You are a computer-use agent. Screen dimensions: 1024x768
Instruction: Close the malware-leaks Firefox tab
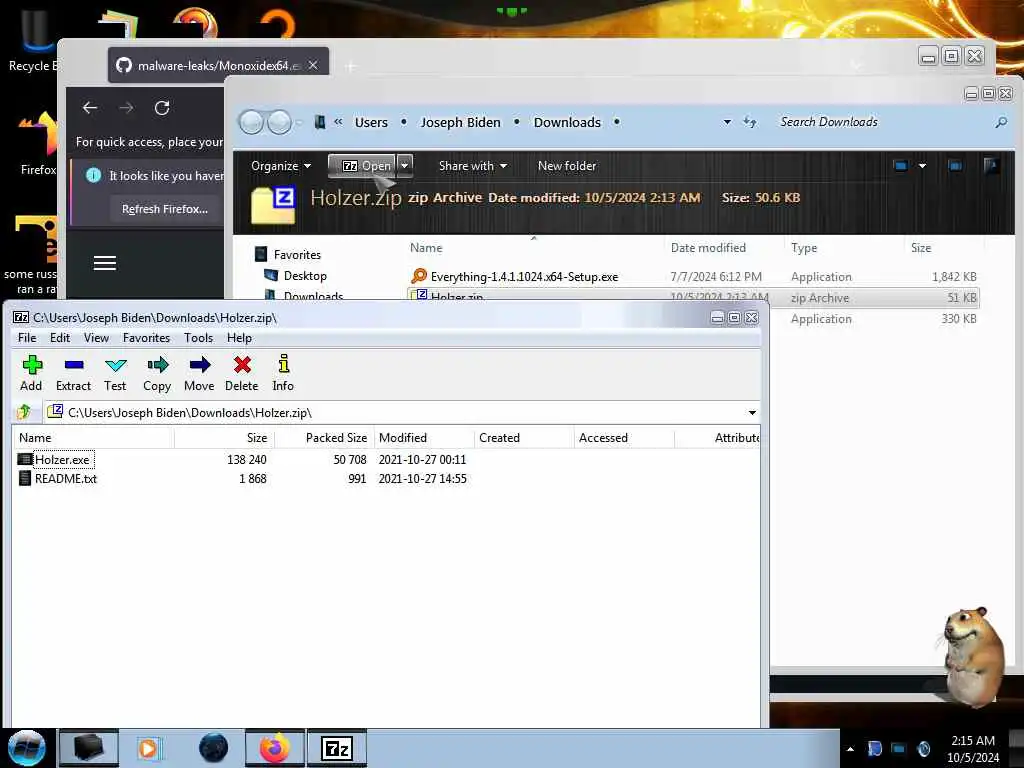pos(313,65)
